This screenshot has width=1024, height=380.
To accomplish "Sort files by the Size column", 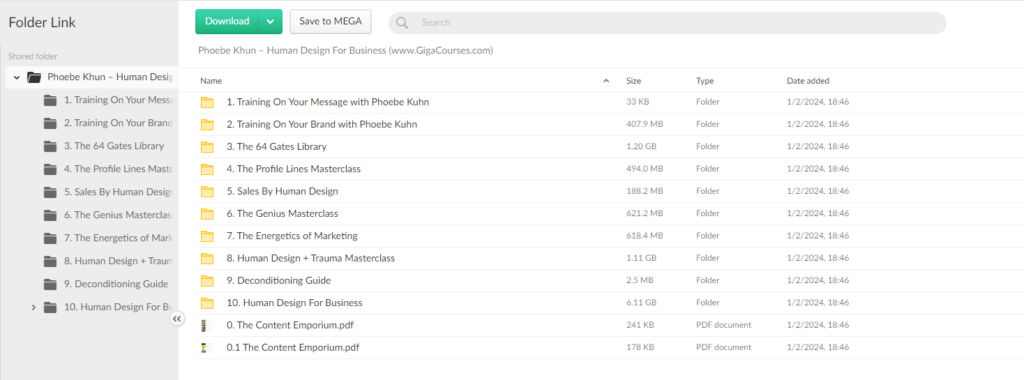I will (633, 81).
